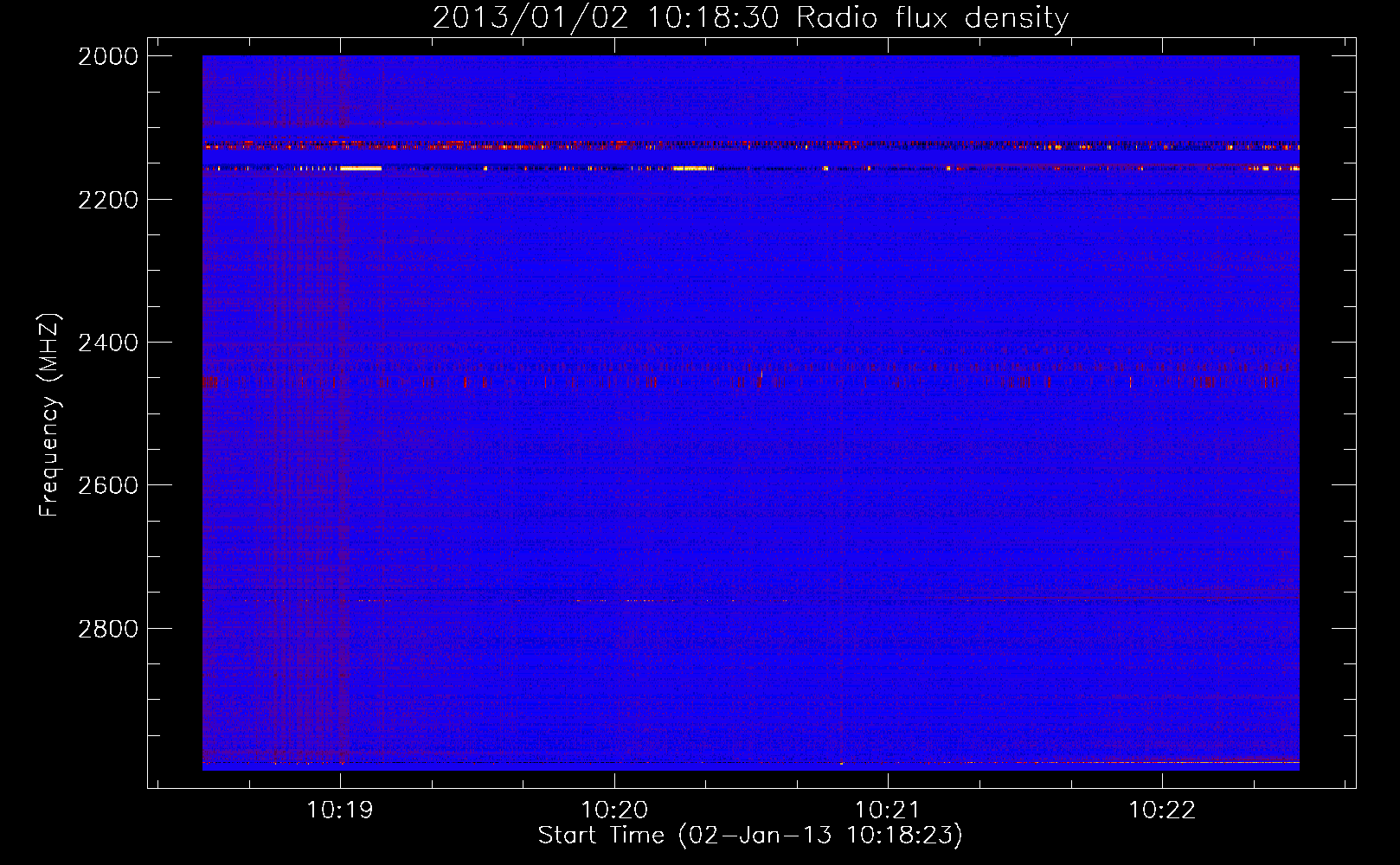Image resolution: width=1400 pixels, height=865 pixels.
Task: Click the 'Start Time (02-Jan-13 10:18:23)' axis title
Action: (x=750, y=836)
